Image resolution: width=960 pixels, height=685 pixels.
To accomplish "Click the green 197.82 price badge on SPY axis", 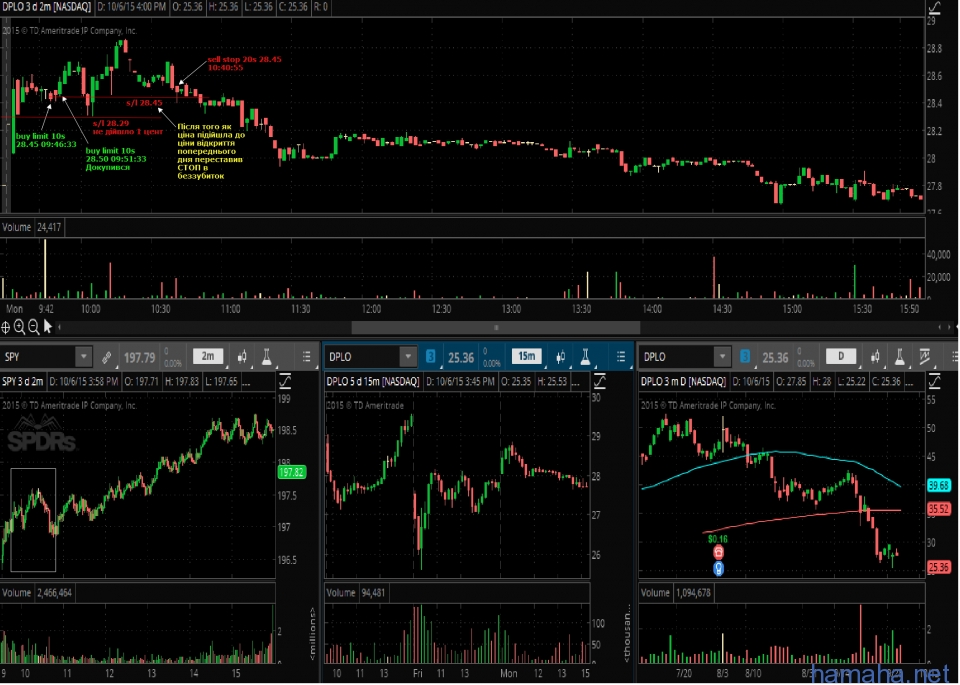I will coord(291,472).
